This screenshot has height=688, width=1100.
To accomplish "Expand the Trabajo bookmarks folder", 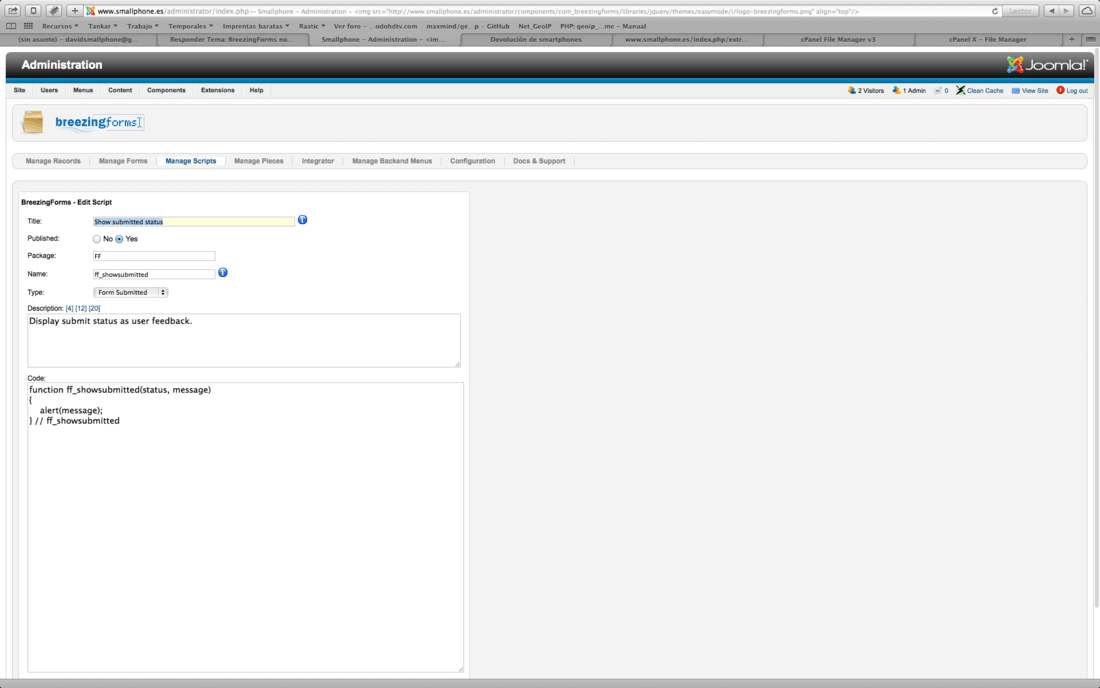I will pyautogui.click(x=142, y=26).
